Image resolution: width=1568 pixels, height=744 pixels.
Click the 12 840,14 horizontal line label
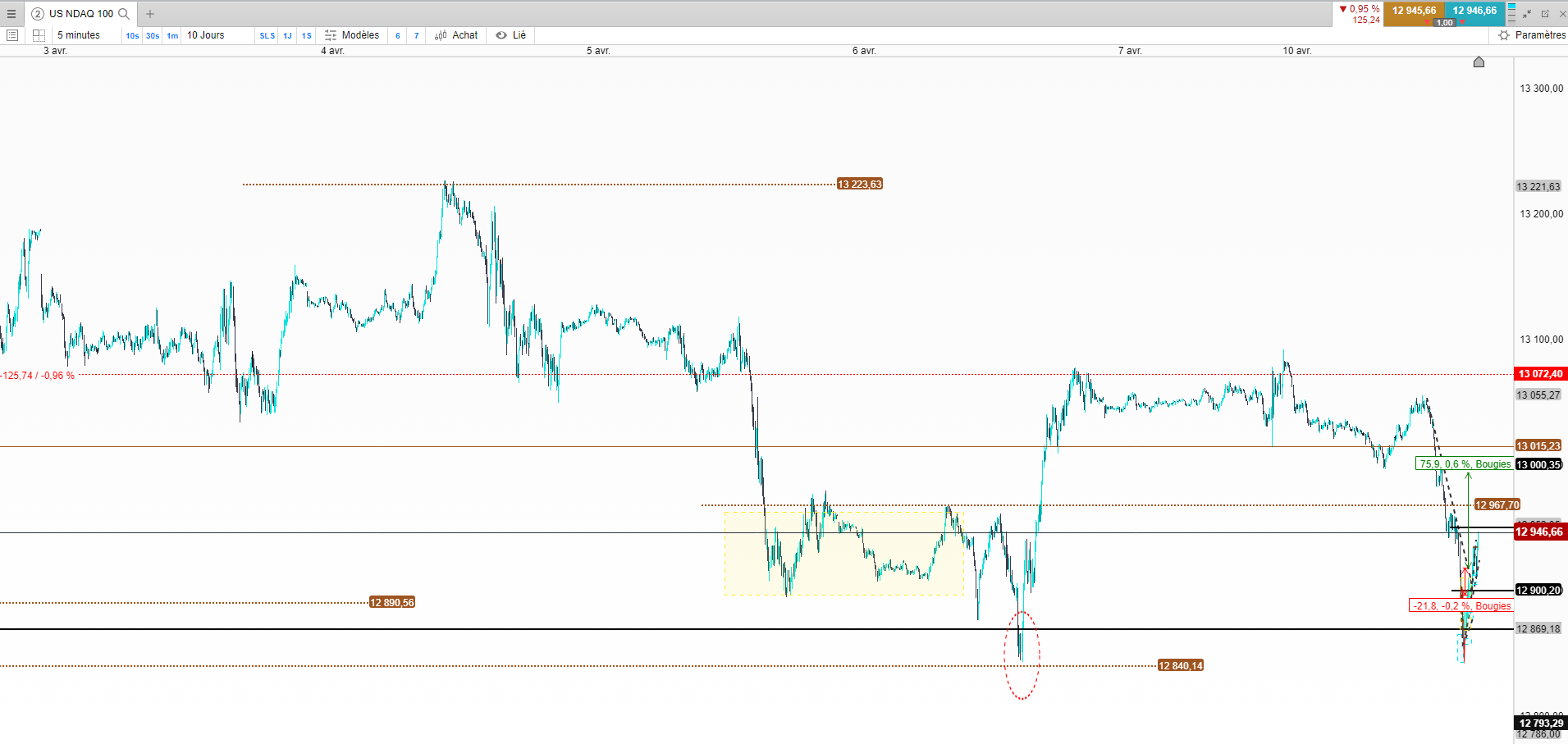1181,666
